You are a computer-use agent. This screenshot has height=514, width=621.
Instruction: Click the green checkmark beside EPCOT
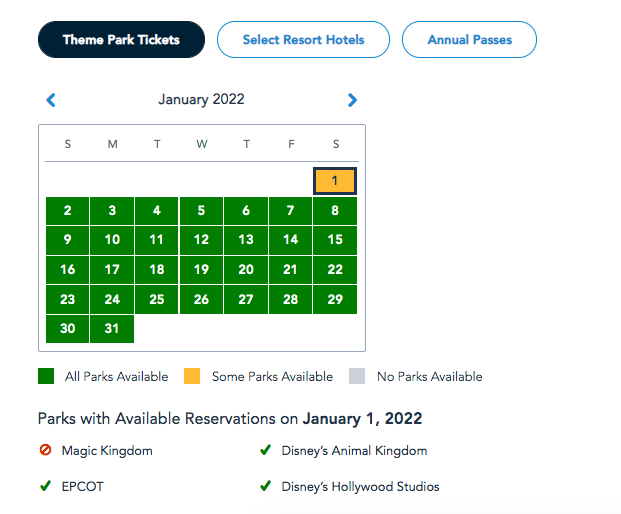click(46, 485)
